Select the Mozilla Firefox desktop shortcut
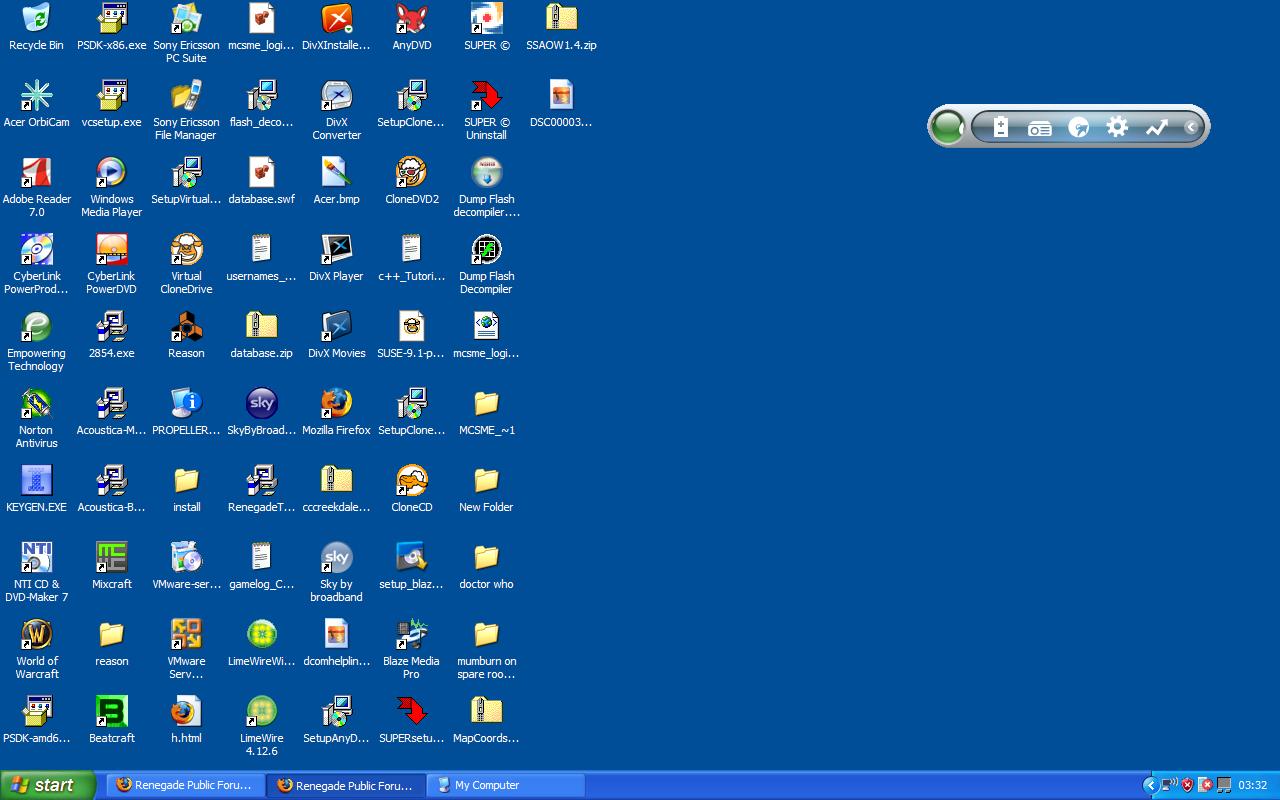Viewport: 1280px width, 800px height. coord(336,404)
